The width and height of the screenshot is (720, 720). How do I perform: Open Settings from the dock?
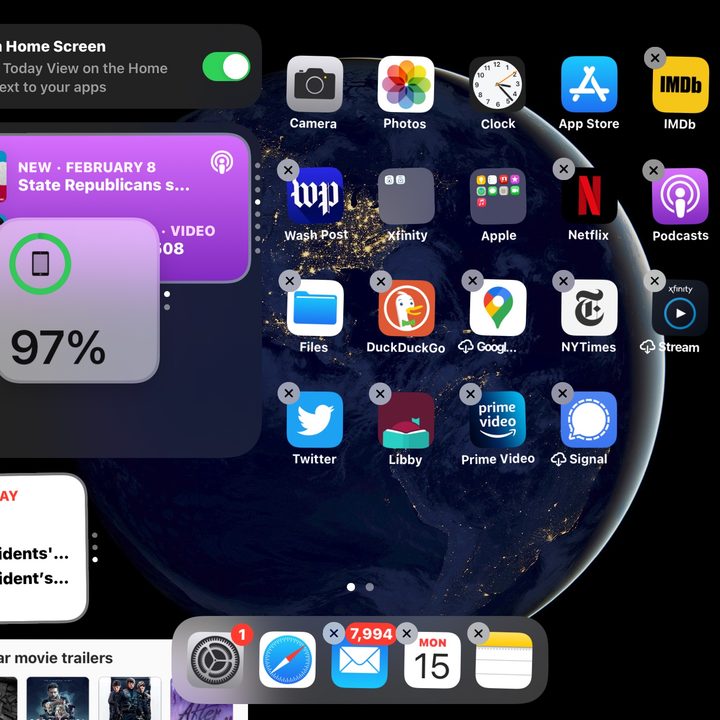[x=215, y=660]
